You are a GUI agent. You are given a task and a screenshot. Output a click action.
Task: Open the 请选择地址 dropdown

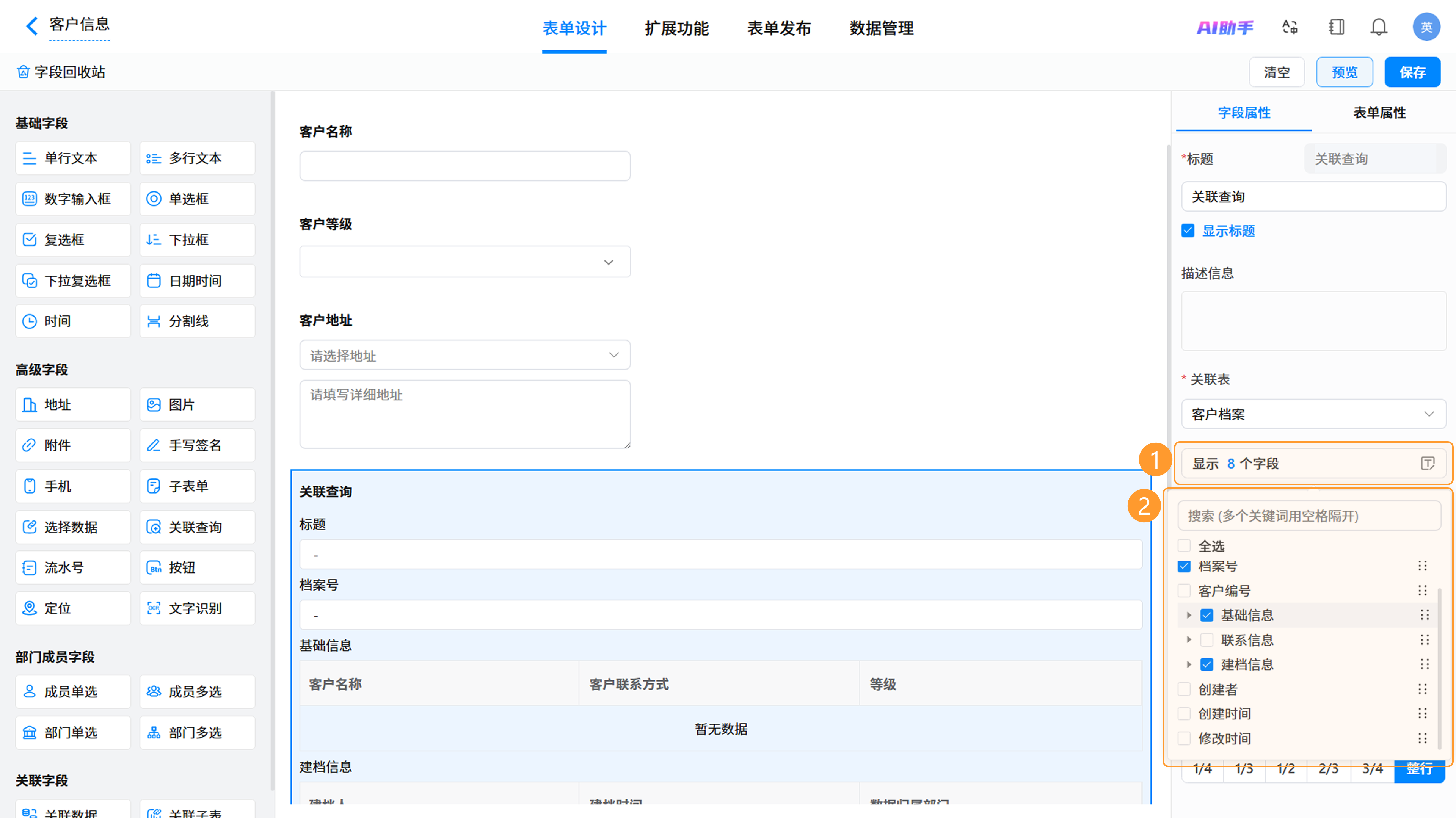pos(464,355)
